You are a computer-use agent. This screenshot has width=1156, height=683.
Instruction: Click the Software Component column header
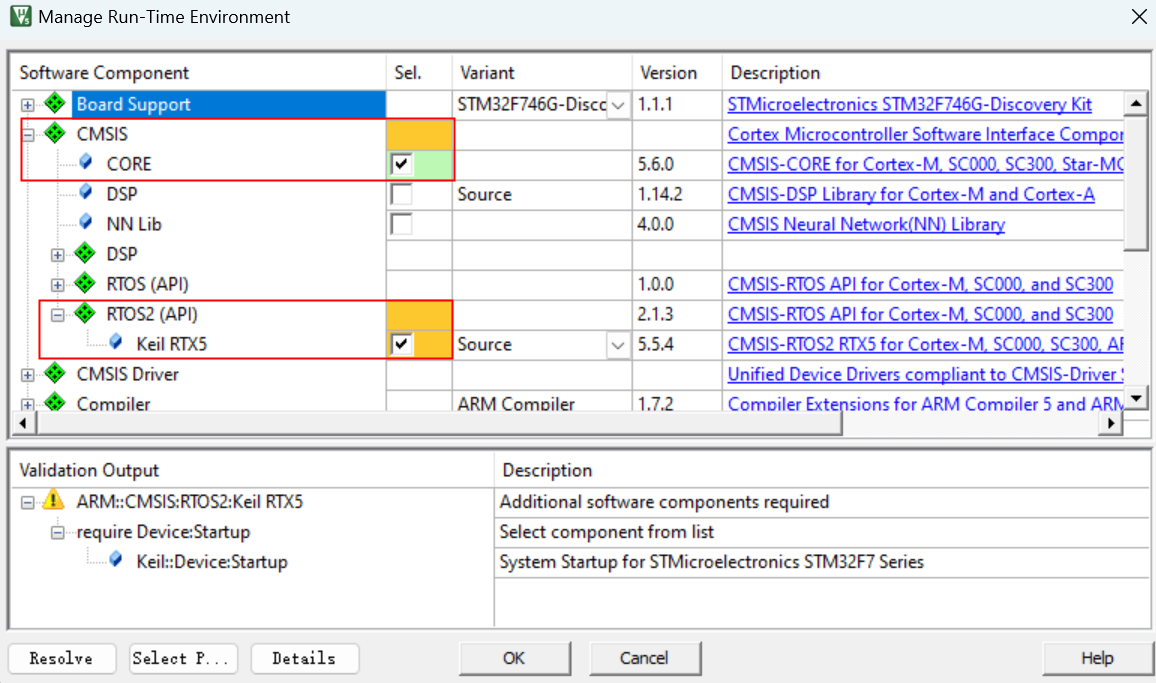point(104,73)
